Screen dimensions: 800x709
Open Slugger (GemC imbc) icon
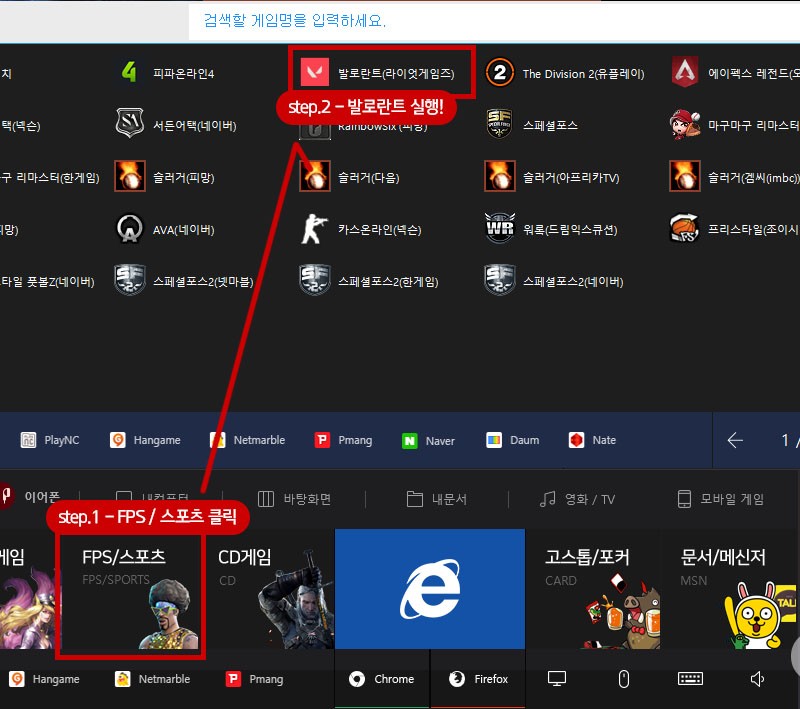pyautogui.click(x=685, y=176)
